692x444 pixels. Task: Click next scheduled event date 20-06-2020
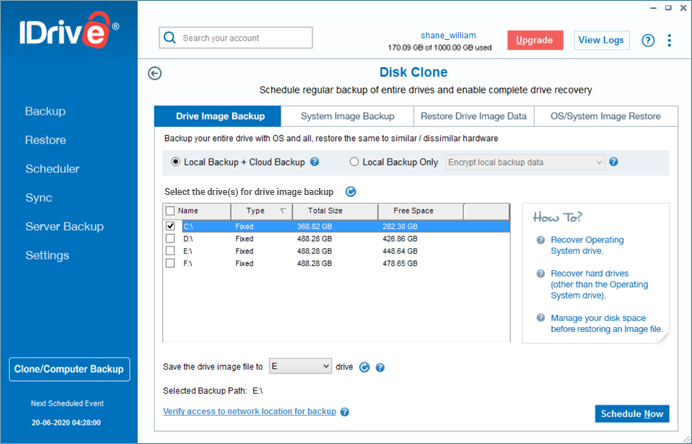pyautogui.click(x=66, y=423)
